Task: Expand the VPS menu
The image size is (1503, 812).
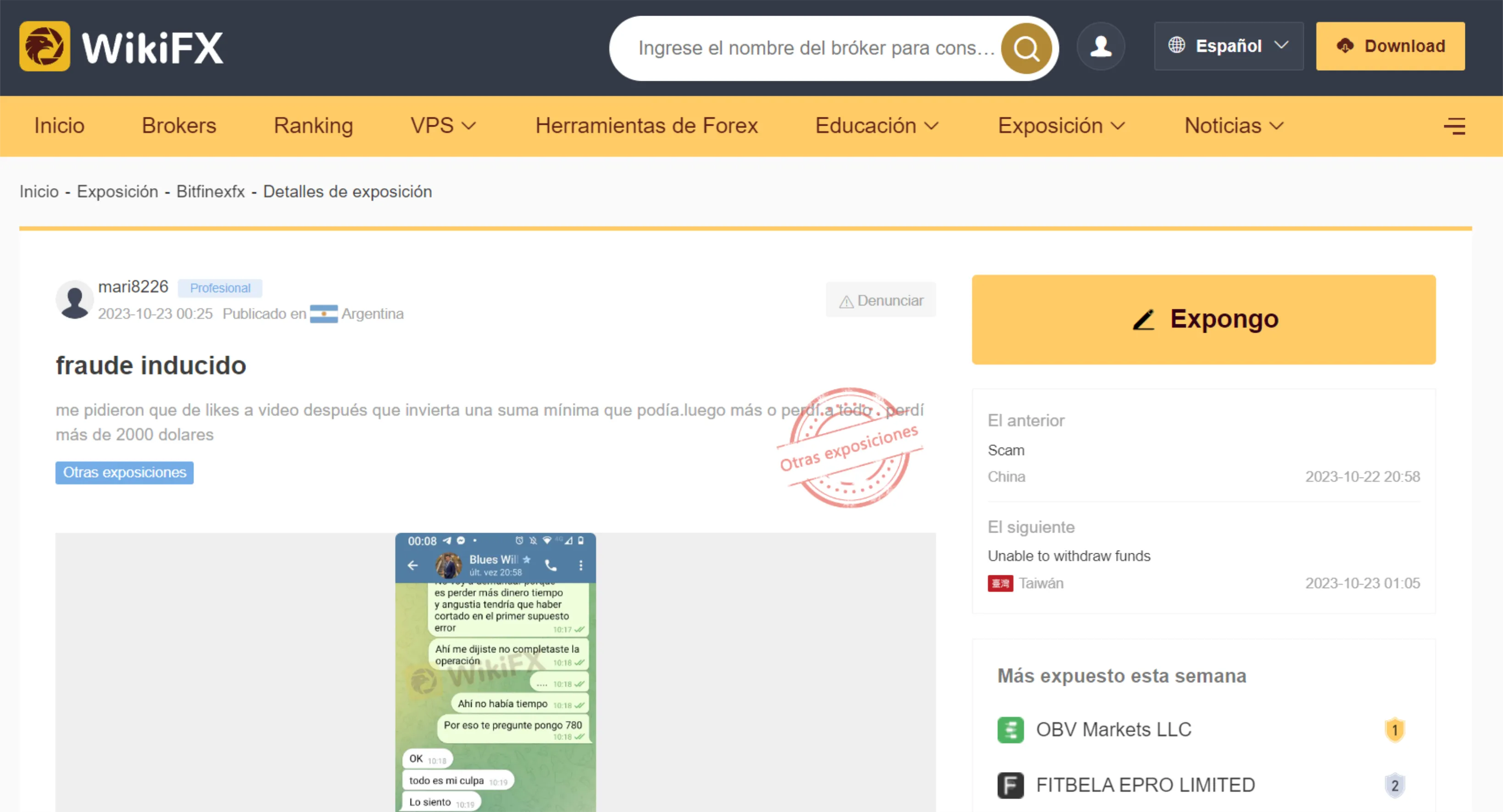Action: 444,126
